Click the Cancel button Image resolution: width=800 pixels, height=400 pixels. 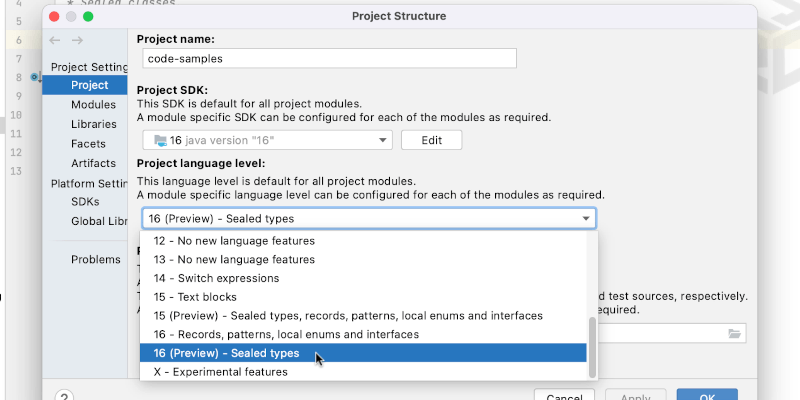coord(572,396)
